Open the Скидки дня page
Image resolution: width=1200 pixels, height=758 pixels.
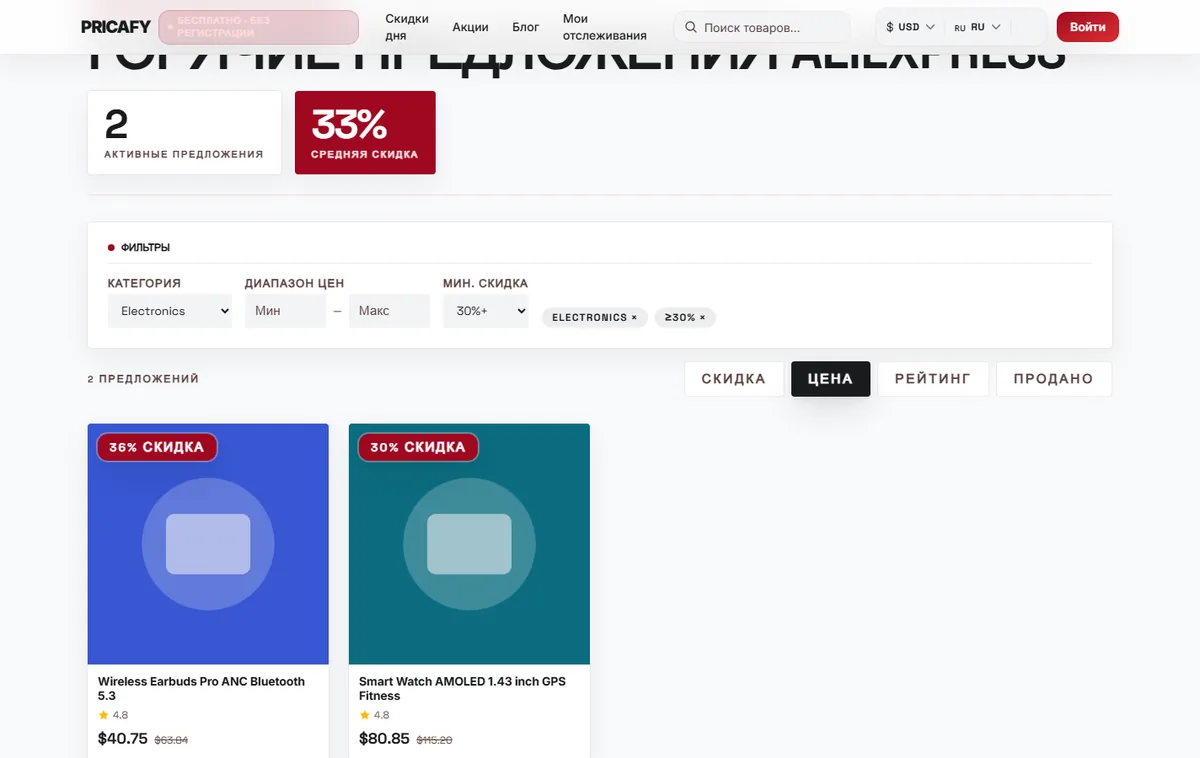[x=407, y=27]
